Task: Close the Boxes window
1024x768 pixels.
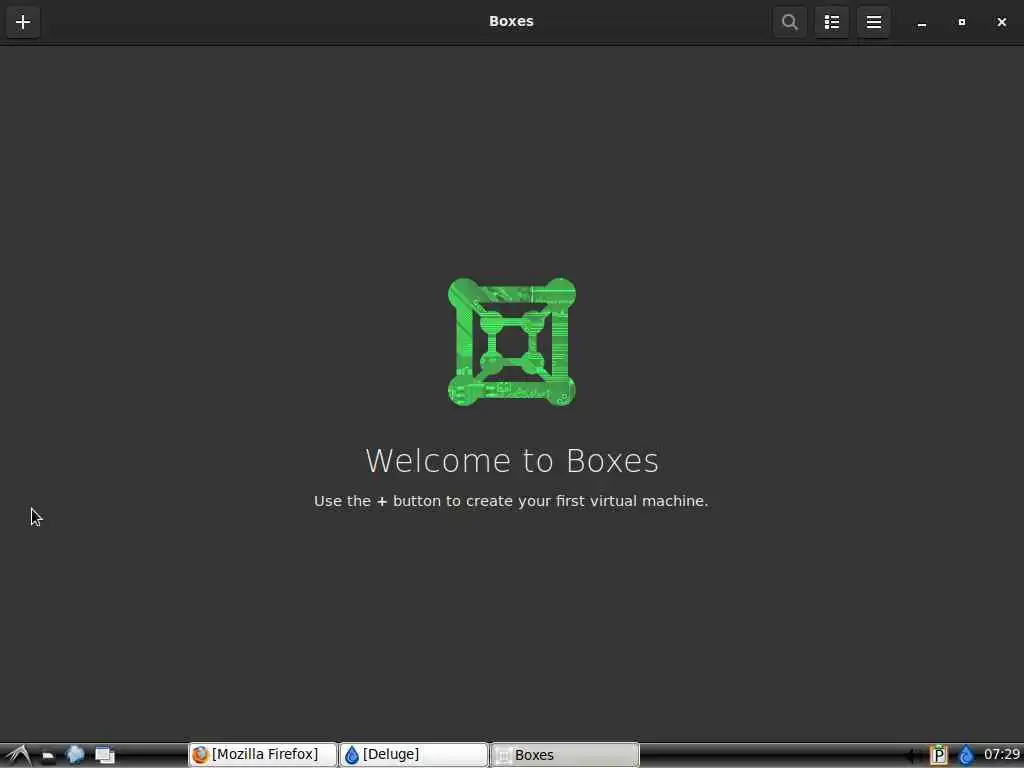Action: pos(1002,22)
